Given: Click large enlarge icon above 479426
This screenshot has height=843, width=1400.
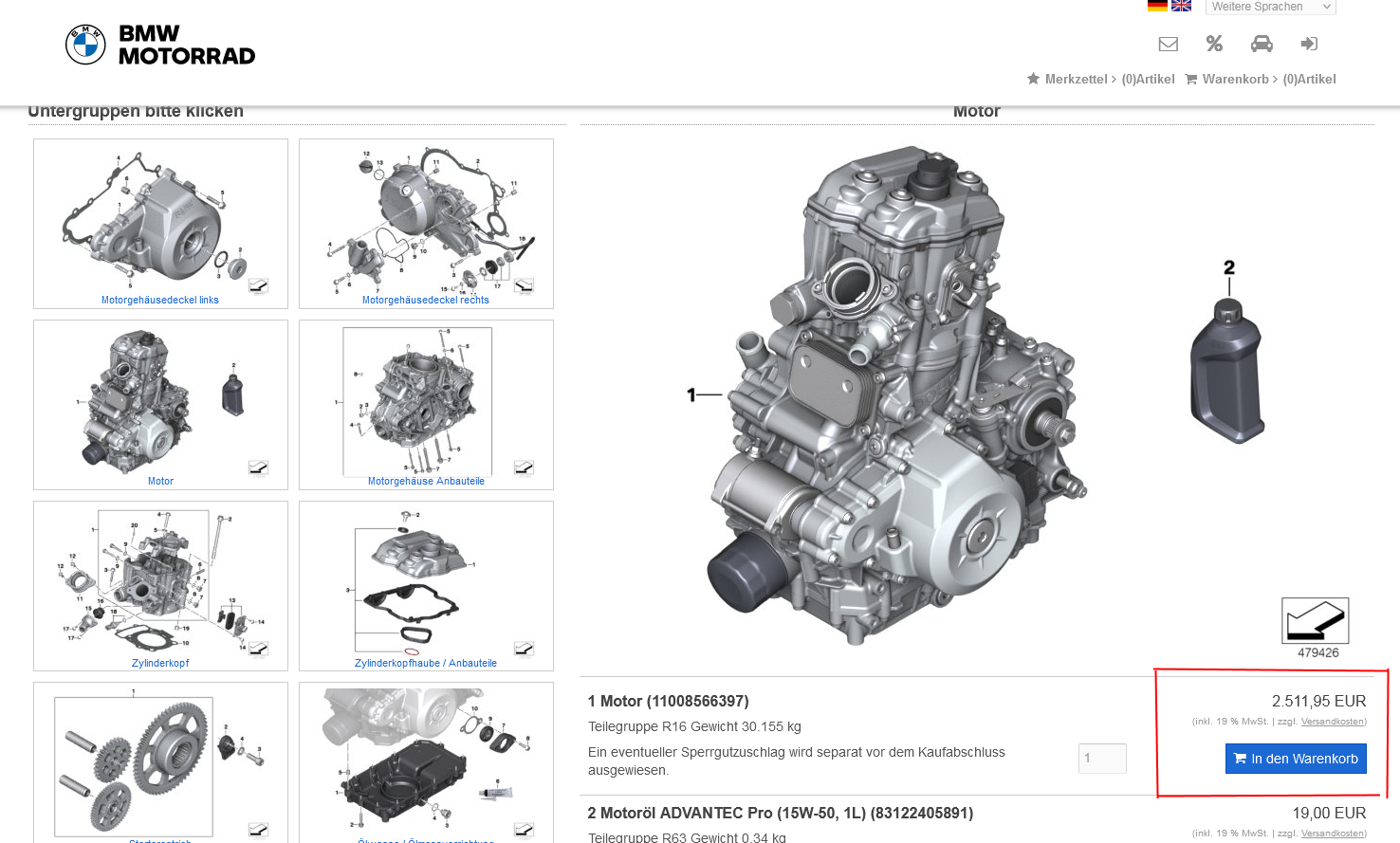Looking at the screenshot, I should point(1315,621).
